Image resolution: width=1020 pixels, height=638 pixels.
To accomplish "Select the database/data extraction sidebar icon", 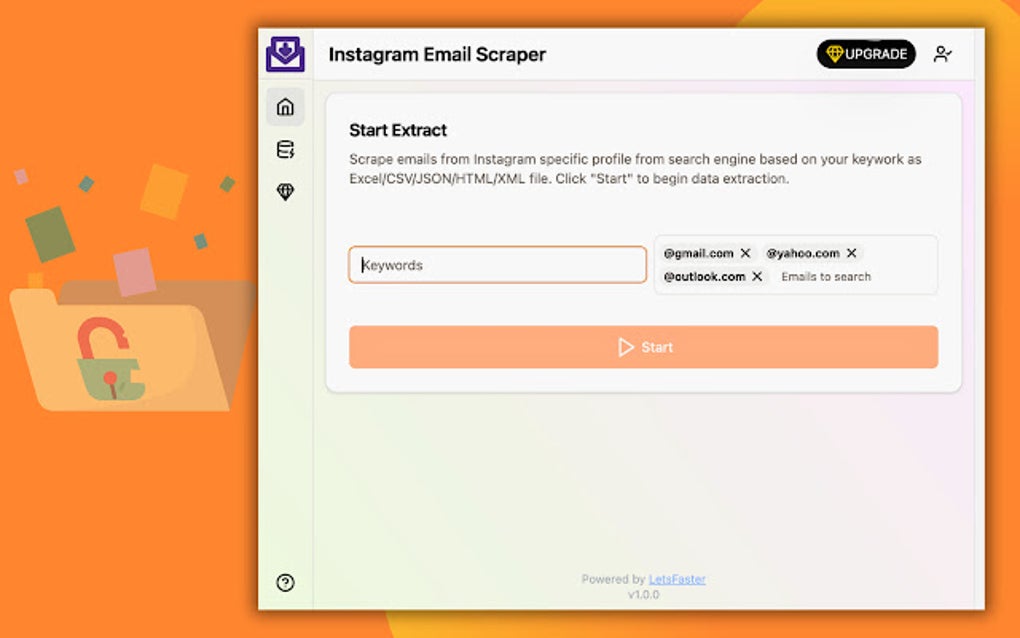I will [x=286, y=149].
